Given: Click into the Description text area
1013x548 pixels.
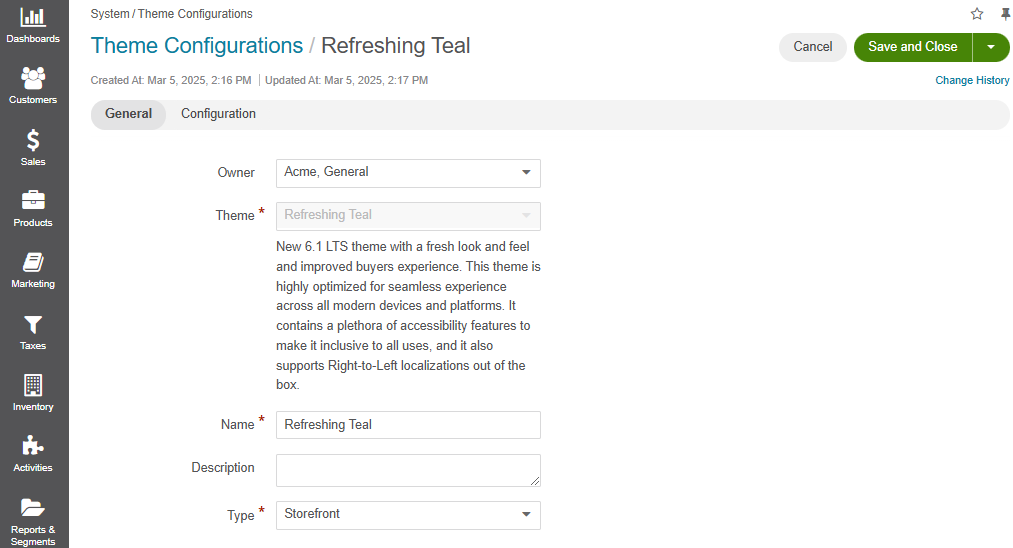Looking at the screenshot, I should [x=408, y=470].
